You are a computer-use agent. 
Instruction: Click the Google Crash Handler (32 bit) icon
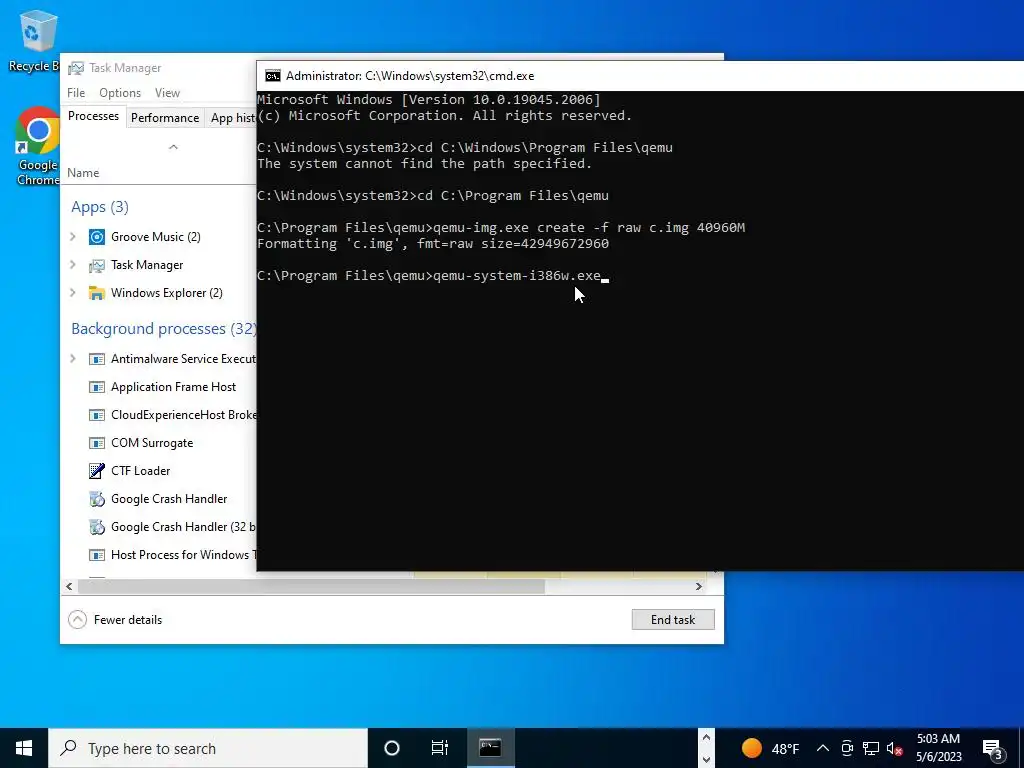pos(97,527)
